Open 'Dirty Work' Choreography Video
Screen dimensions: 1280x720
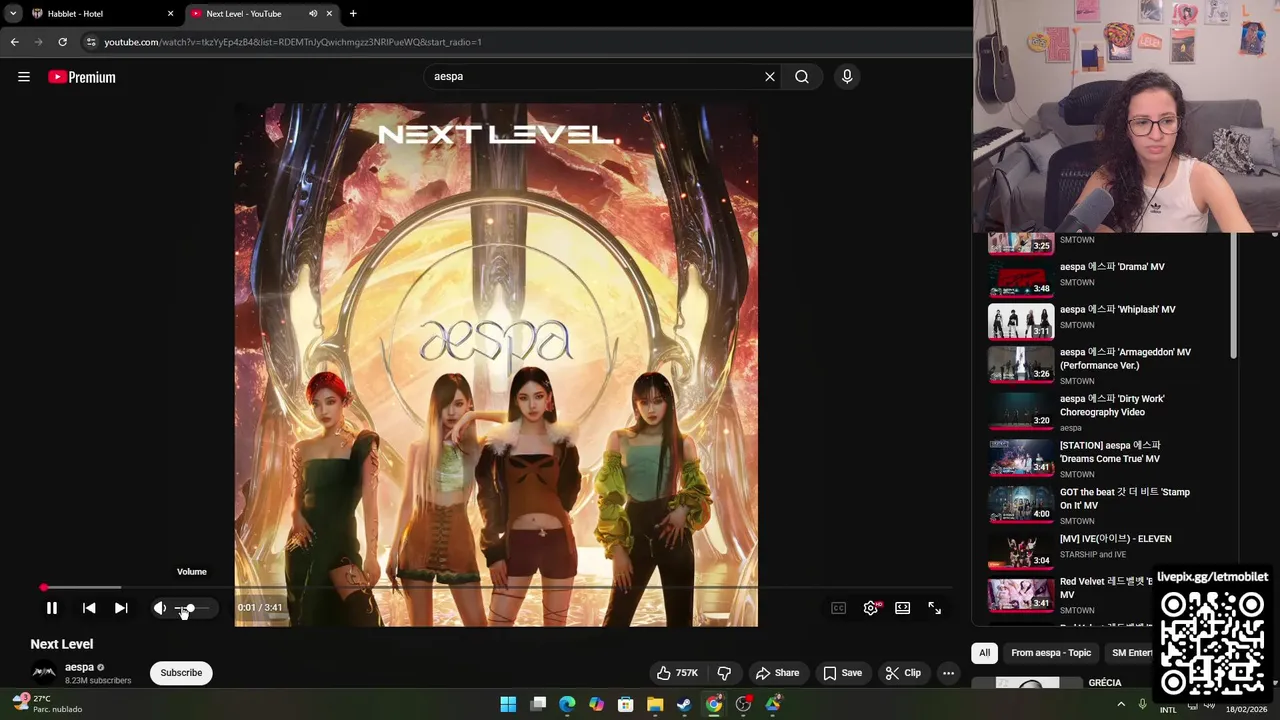click(x=1112, y=405)
